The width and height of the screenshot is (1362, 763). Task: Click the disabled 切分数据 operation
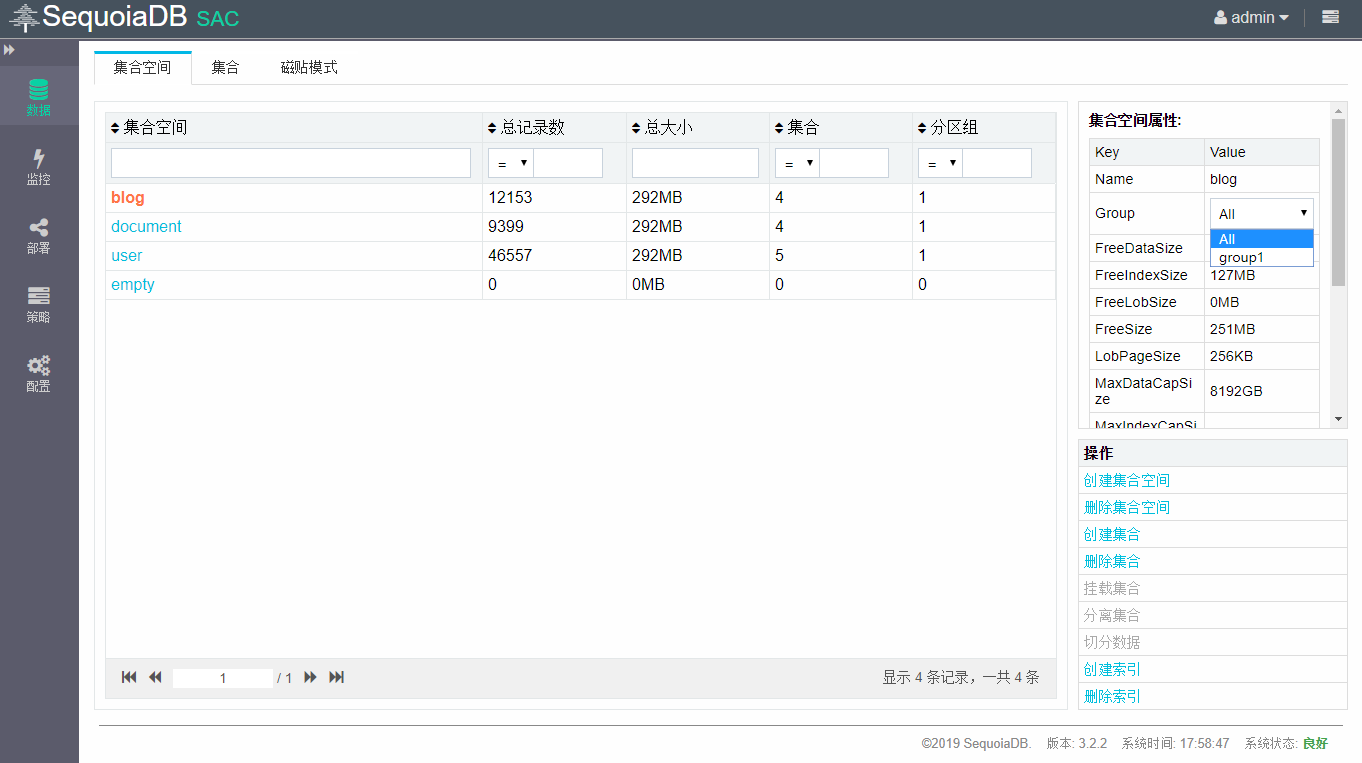(x=1112, y=642)
